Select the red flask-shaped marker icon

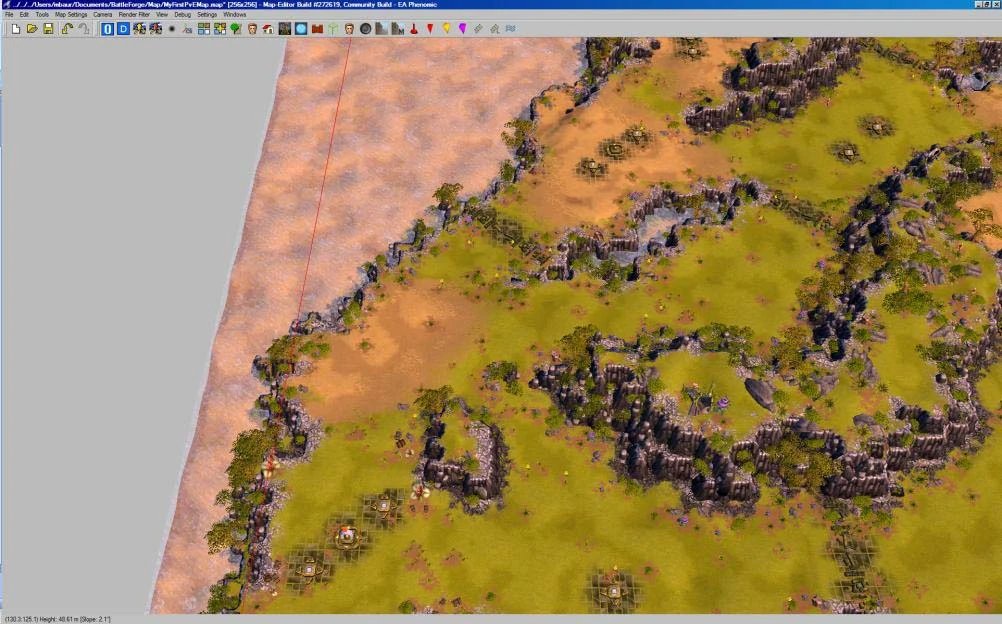point(414,29)
